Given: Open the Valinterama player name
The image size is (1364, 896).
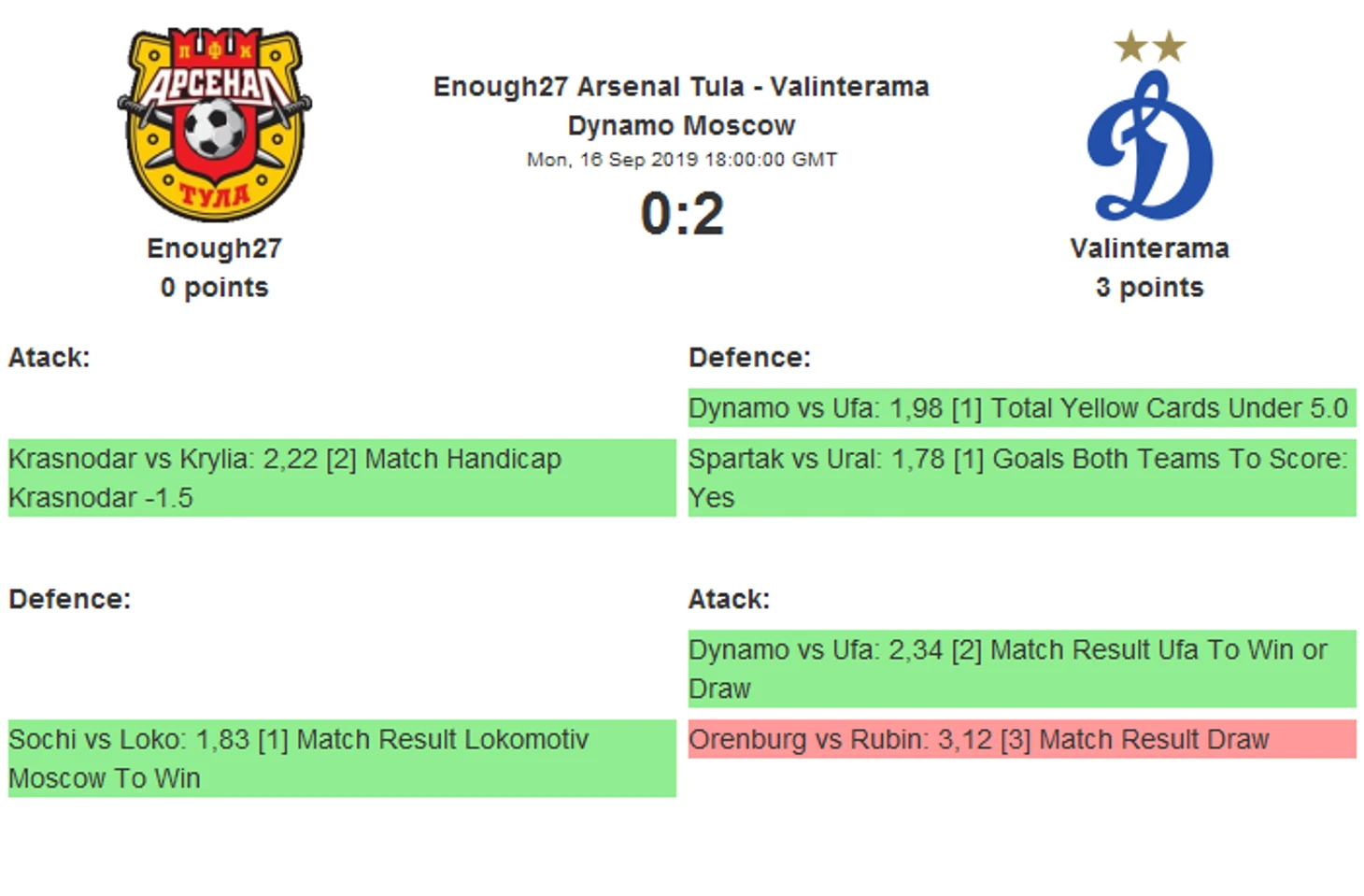Looking at the screenshot, I should (x=1149, y=249).
